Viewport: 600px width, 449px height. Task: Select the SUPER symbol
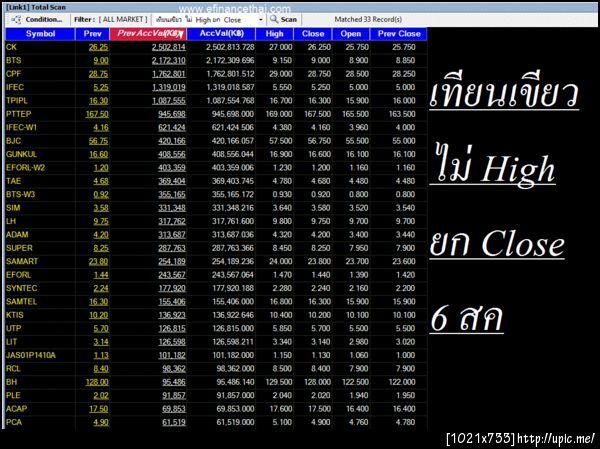click(19, 248)
